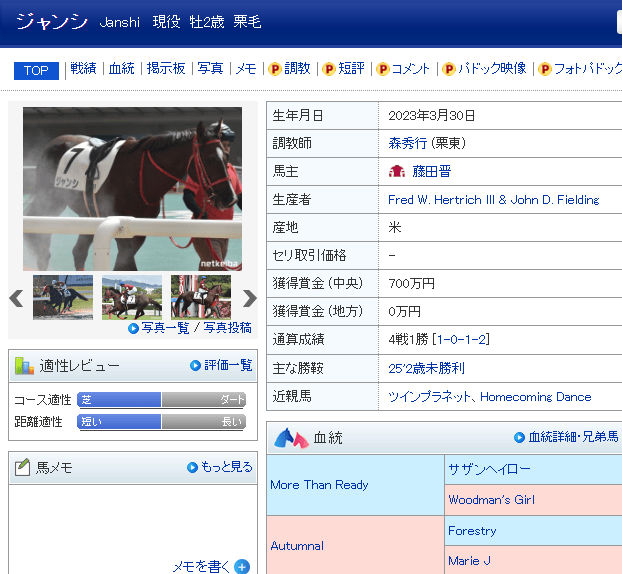
Task: Click the premium P icon beside パドック映像
Action: (449, 69)
